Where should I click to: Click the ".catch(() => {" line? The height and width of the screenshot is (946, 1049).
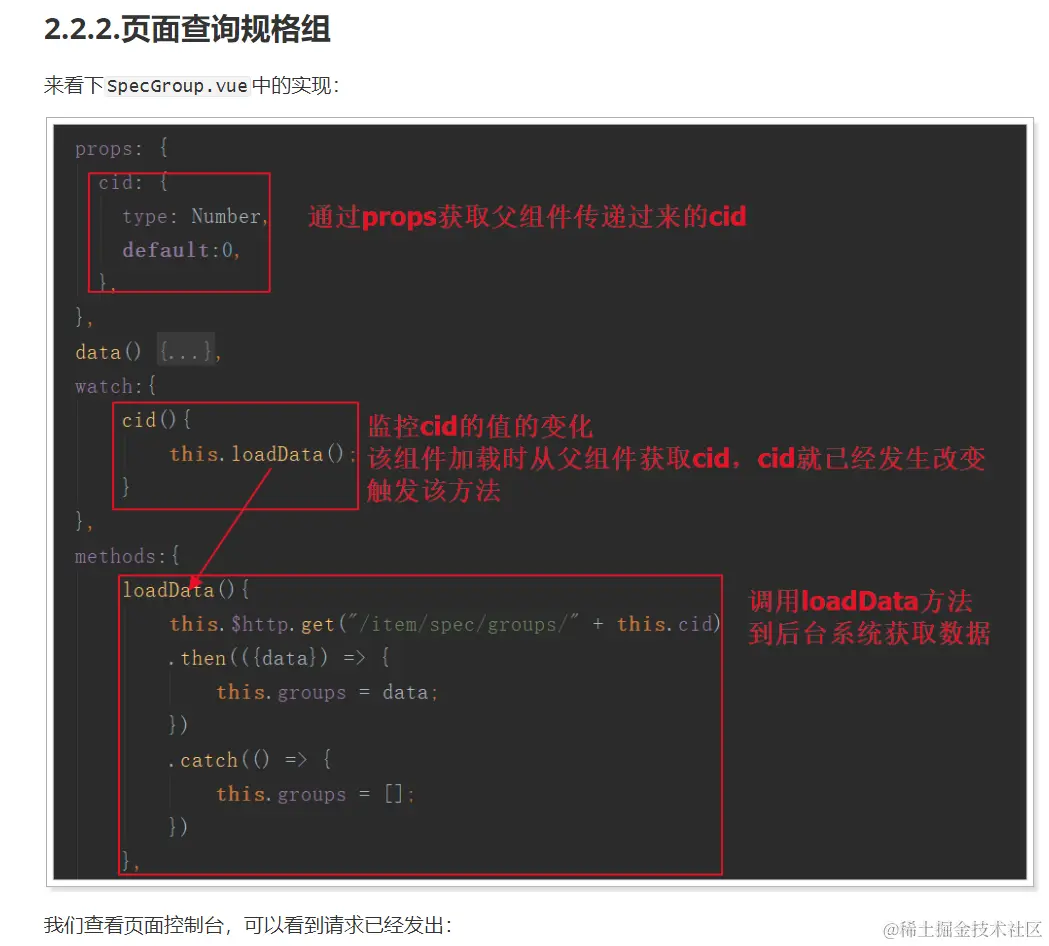[250, 760]
